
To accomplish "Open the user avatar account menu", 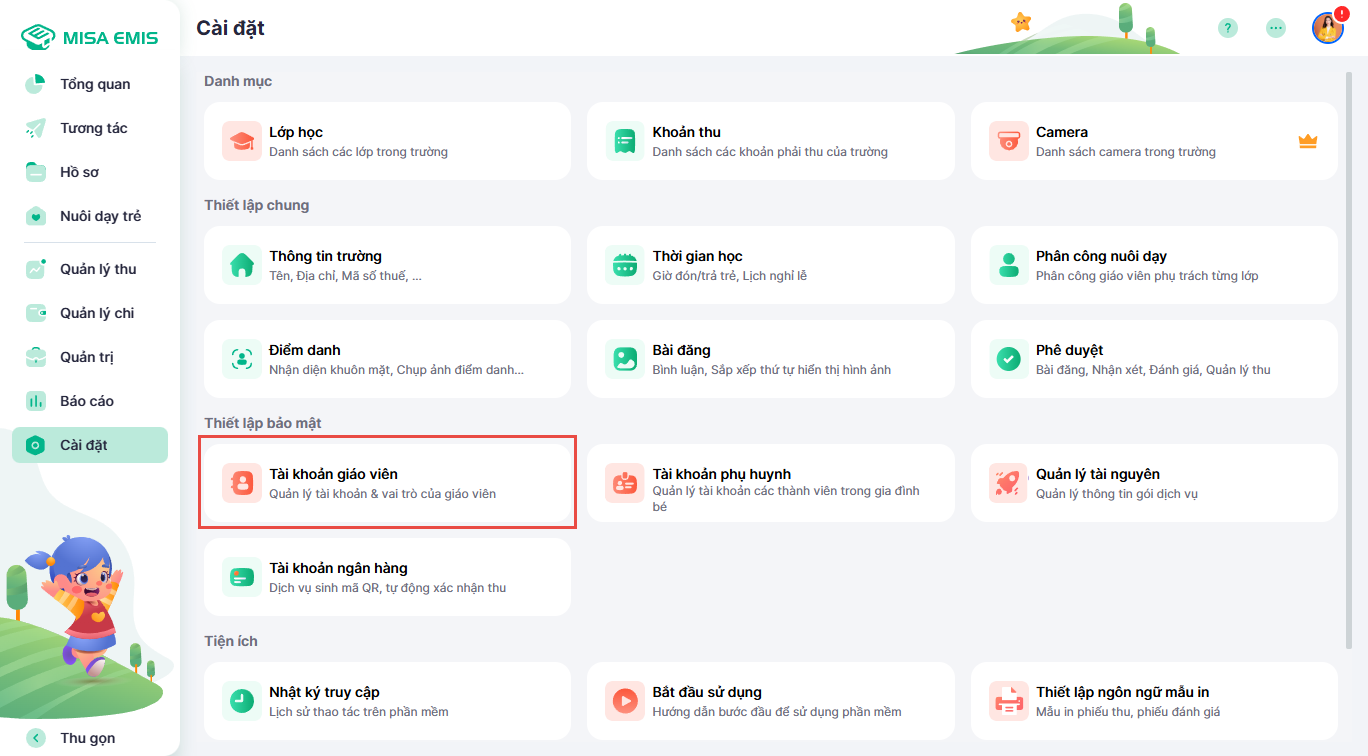I will (x=1327, y=28).
